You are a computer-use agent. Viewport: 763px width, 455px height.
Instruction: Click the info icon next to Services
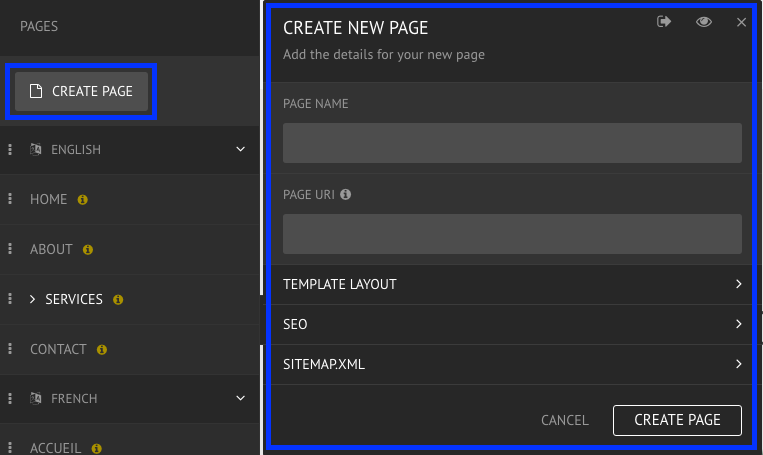(118, 300)
